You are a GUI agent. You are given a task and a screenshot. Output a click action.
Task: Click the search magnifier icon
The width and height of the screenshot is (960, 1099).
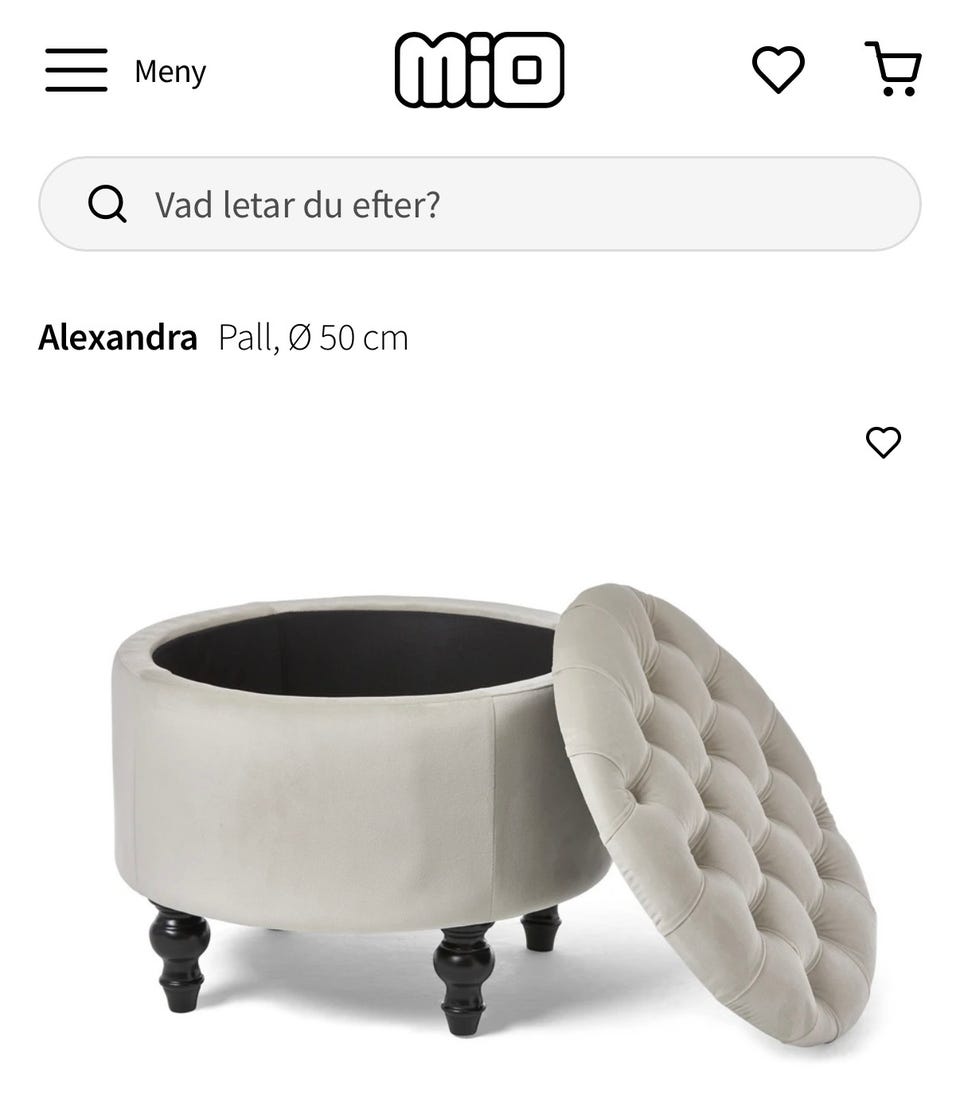(x=107, y=204)
